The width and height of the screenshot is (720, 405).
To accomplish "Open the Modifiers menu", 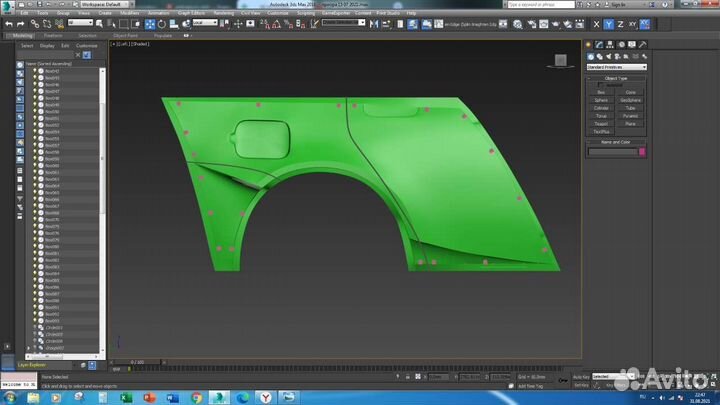I will tap(130, 13).
